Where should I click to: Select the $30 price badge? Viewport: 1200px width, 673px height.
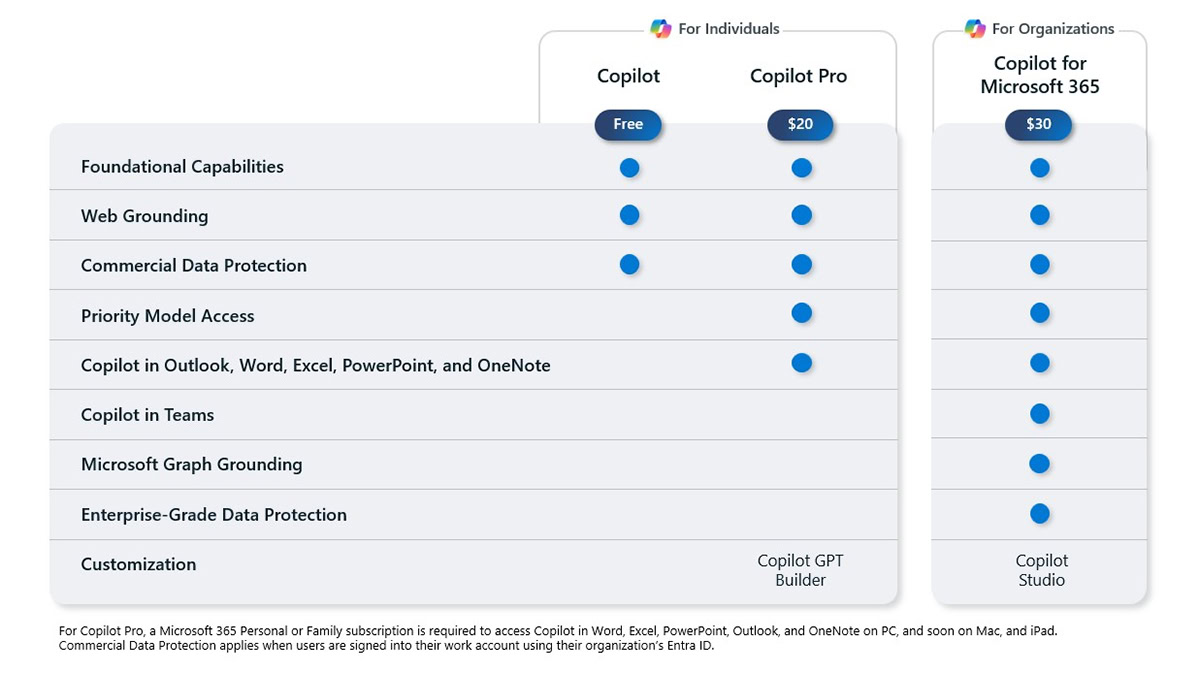tap(1039, 125)
